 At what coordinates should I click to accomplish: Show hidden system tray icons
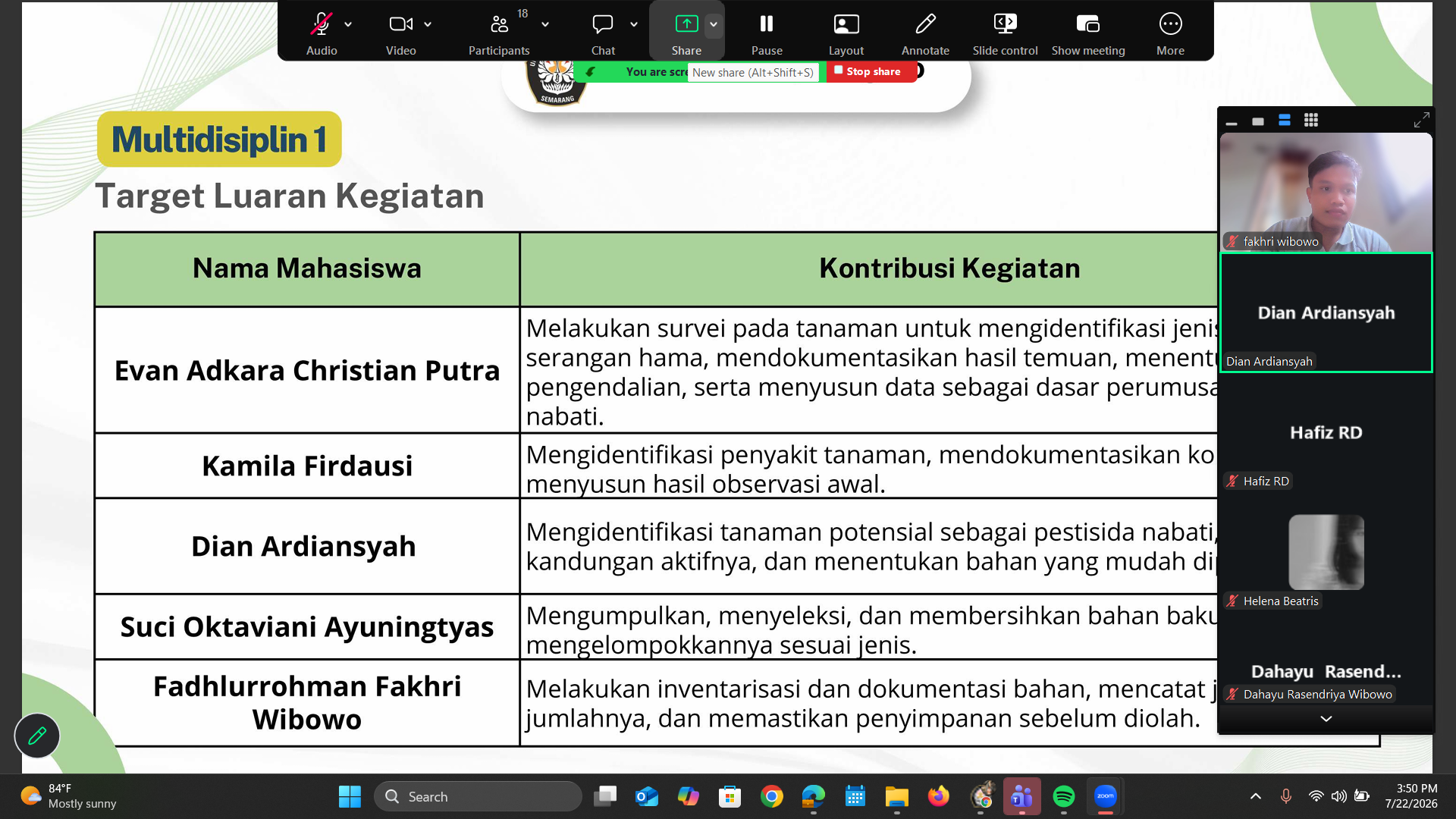pos(1256,796)
